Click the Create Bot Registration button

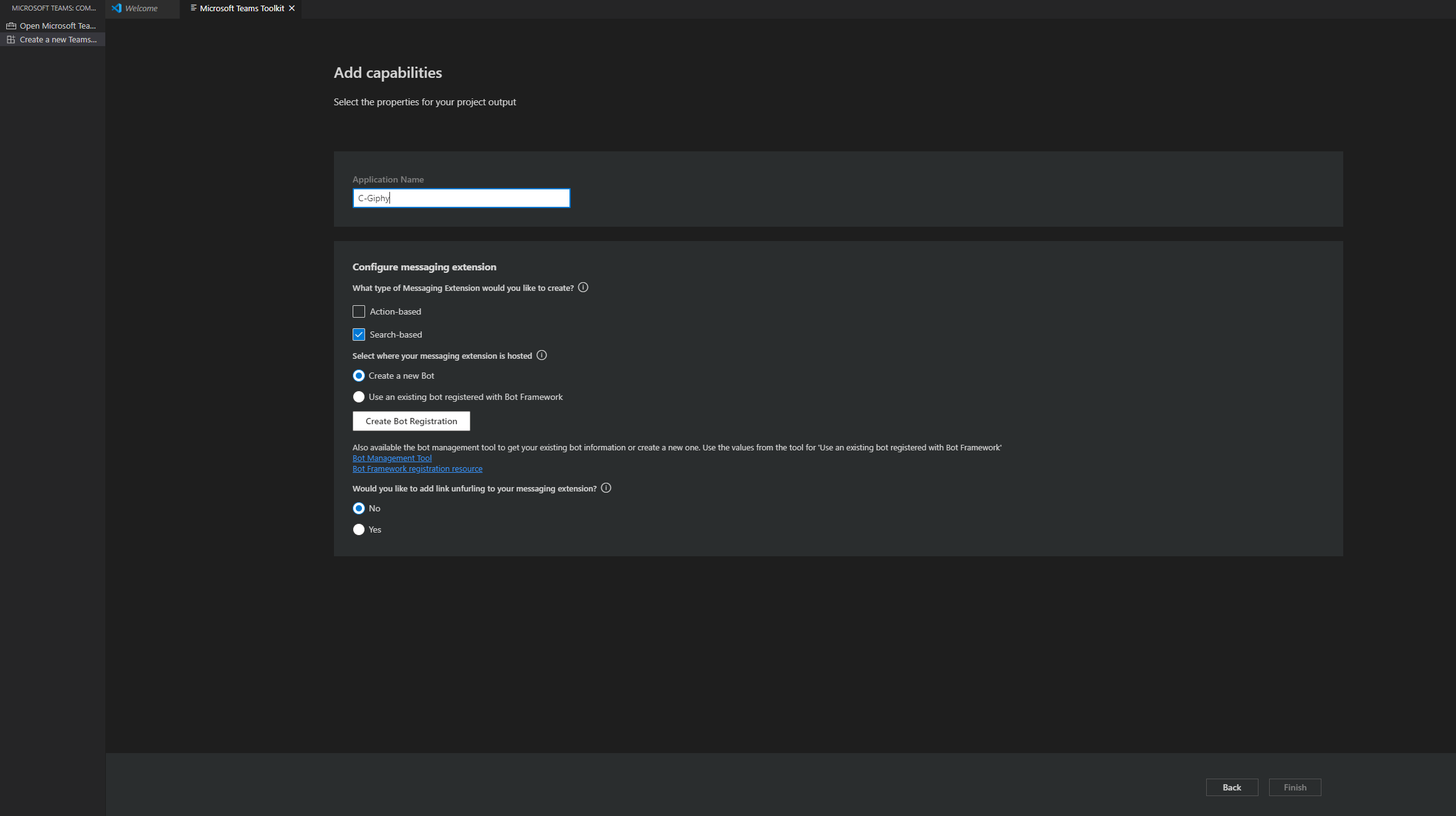(411, 421)
